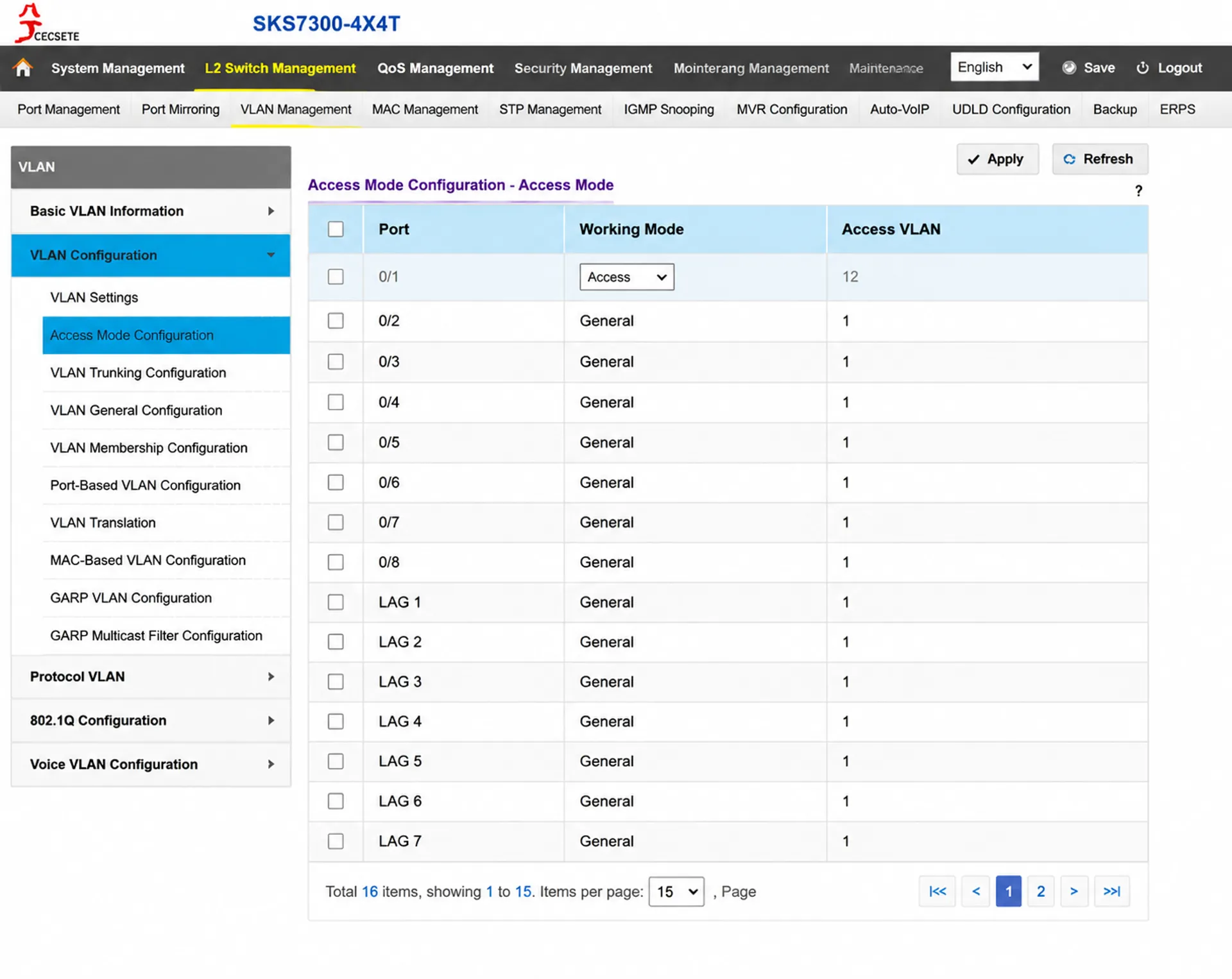Image resolution: width=1232 pixels, height=979 pixels.
Task: Switch to UDLD Configuration tab
Action: point(1011,109)
